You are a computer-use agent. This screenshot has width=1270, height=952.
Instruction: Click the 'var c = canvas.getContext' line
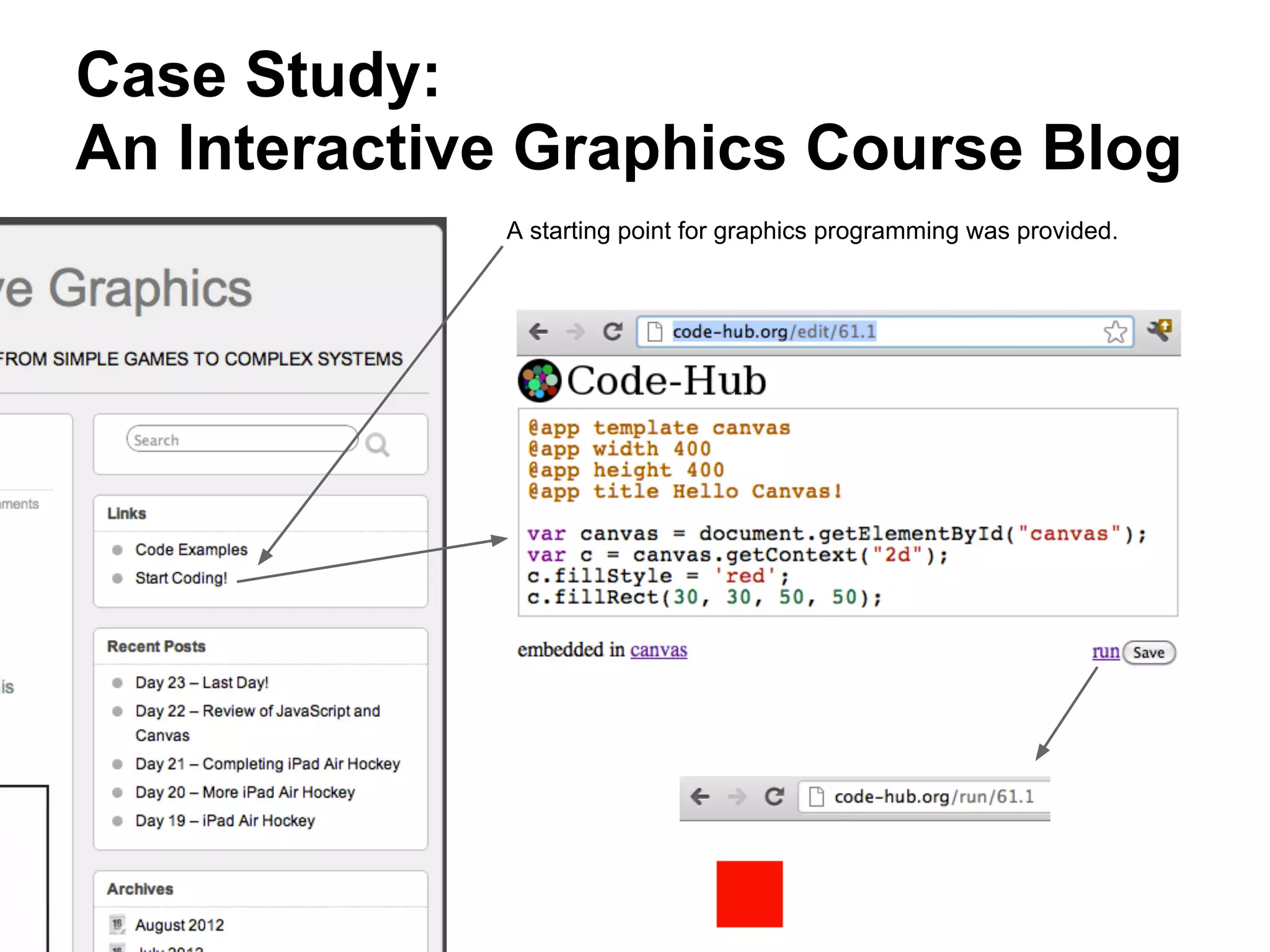737,554
